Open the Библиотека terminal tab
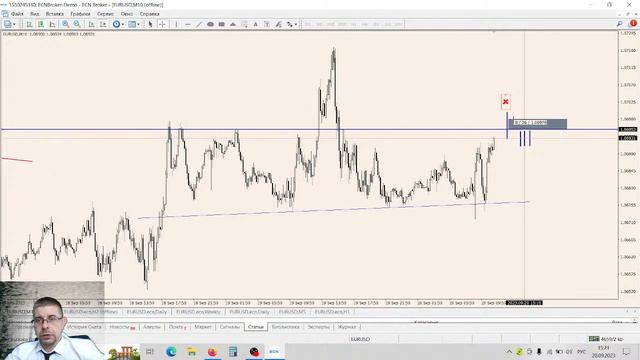The width and height of the screenshot is (640, 360). 285,327
